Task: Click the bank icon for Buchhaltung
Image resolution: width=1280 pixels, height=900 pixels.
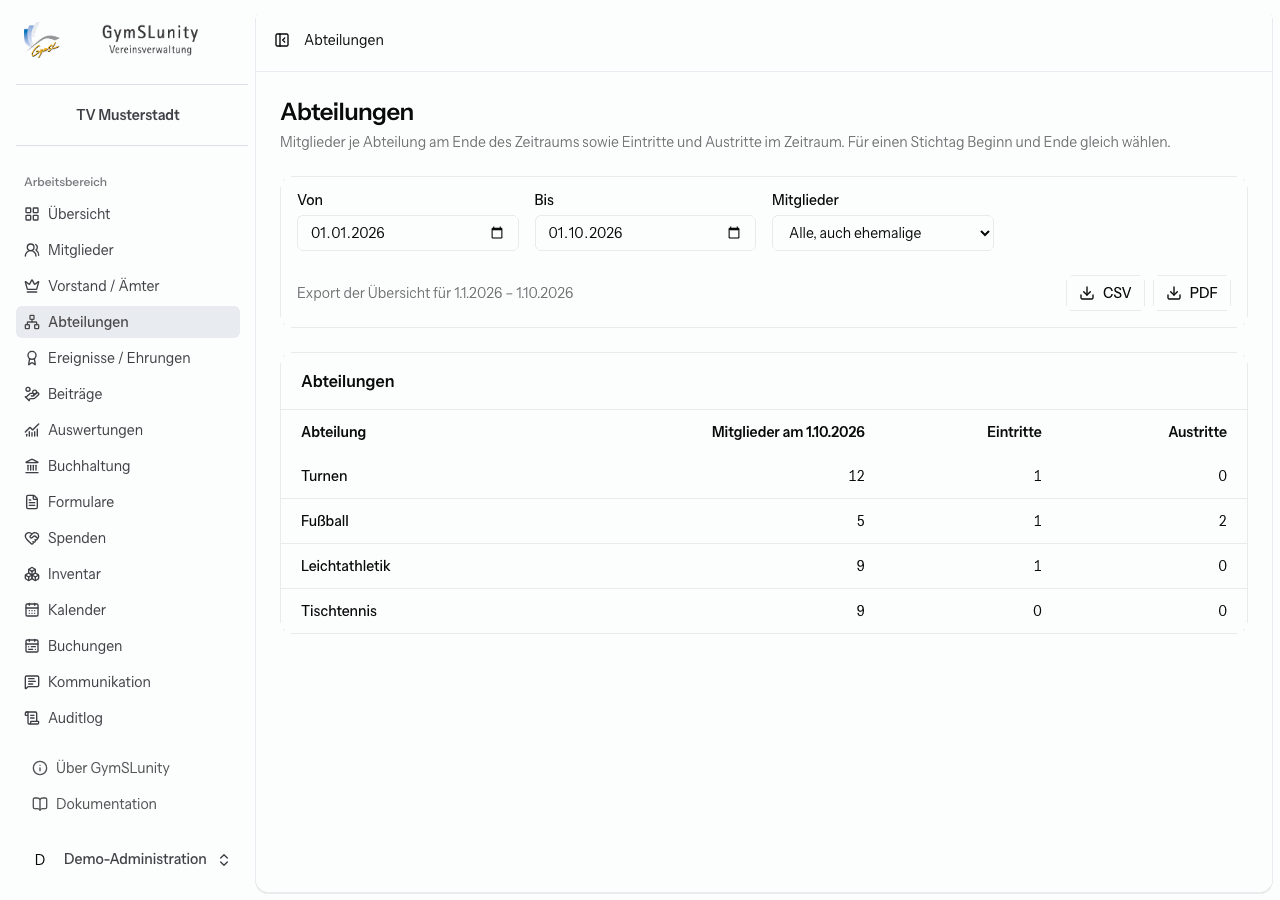Action: (32, 466)
